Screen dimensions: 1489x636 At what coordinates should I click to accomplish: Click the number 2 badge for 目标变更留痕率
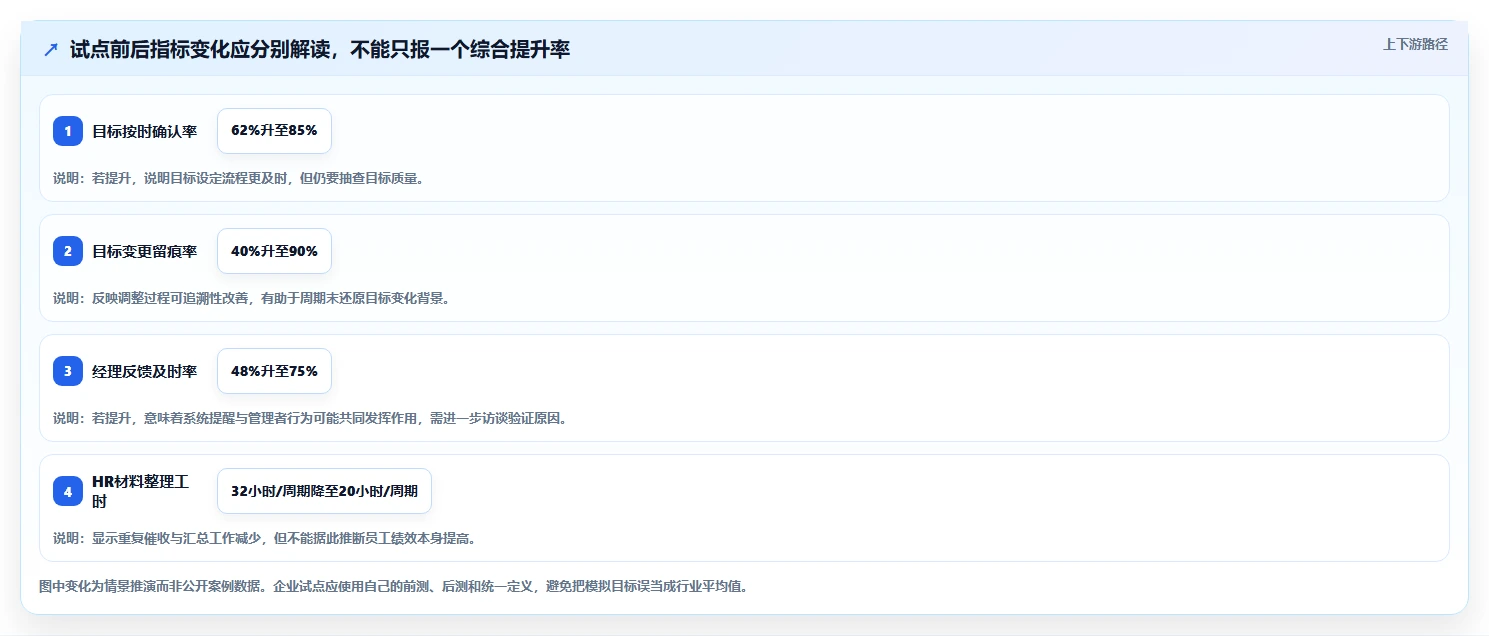(x=68, y=251)
